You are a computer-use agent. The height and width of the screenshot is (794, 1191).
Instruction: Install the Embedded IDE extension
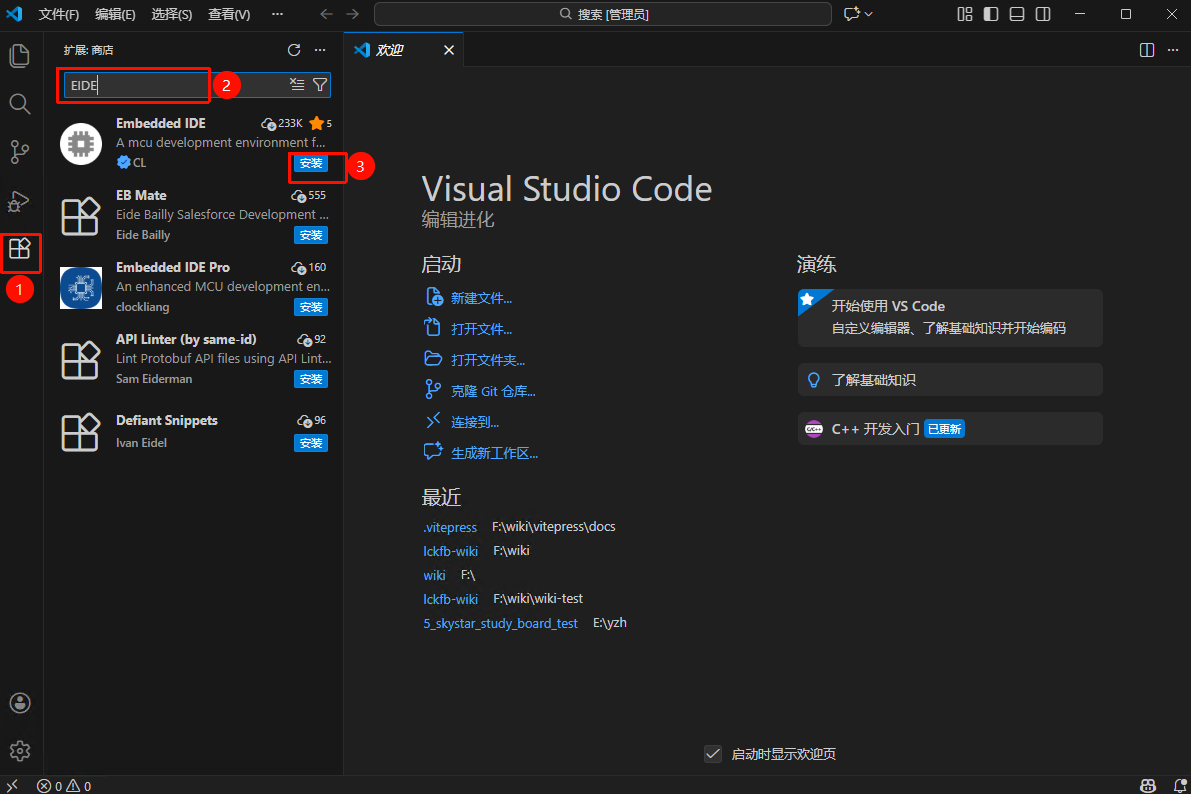click(x=311, y=164)
